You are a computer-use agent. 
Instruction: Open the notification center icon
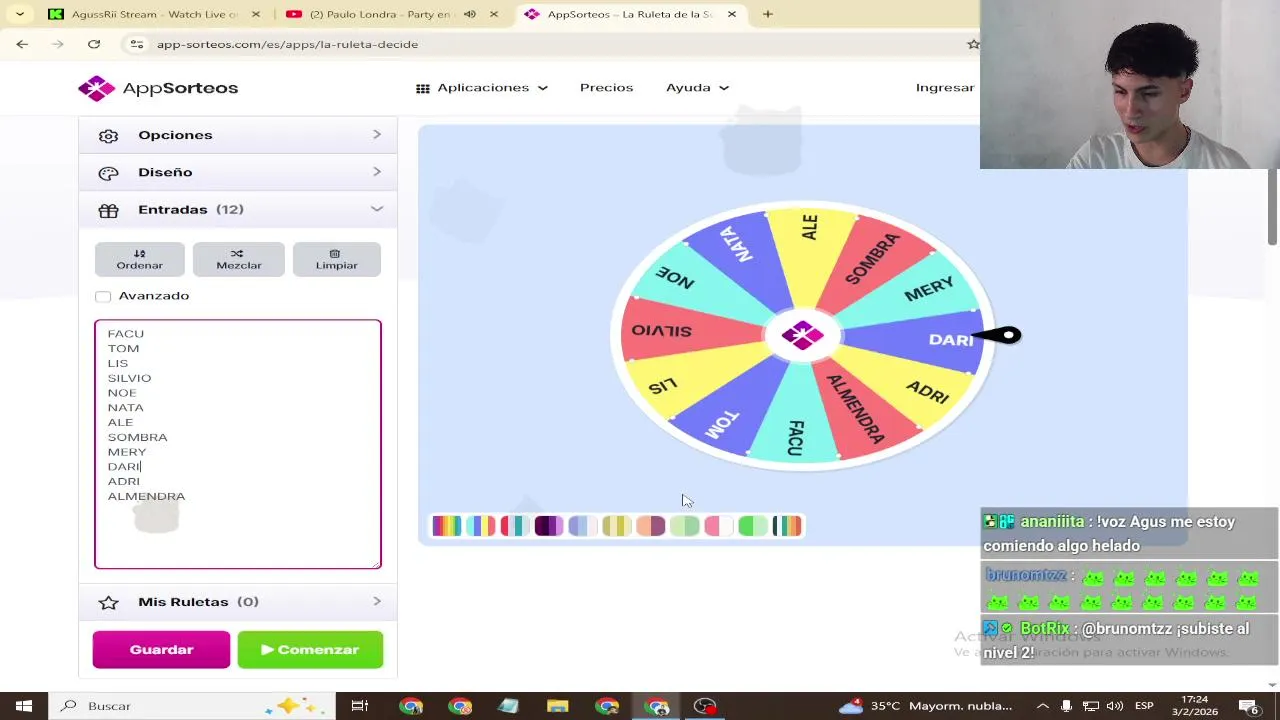tap(1250, 706)
